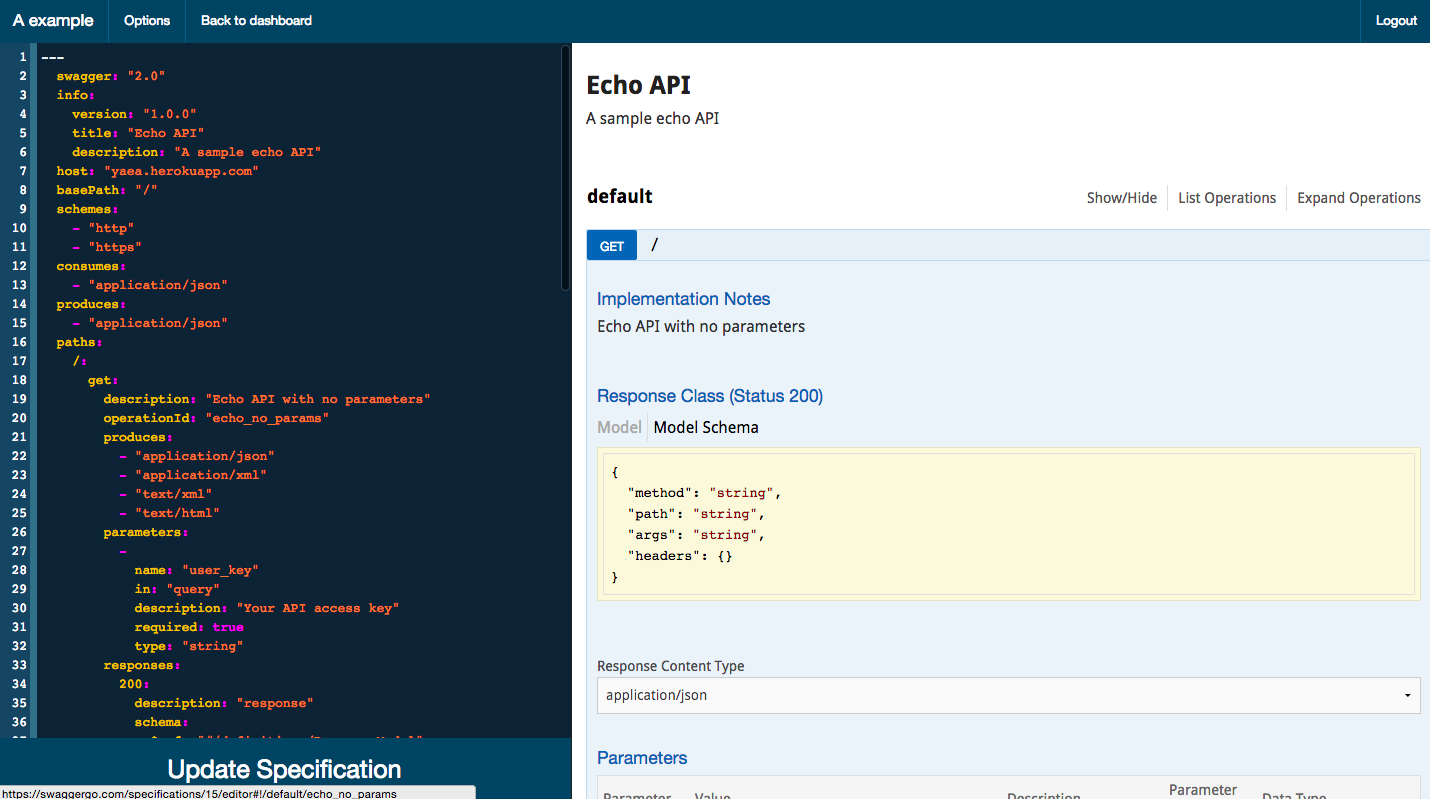The height and width of the screenshot is (799, 1430).
Task: Click - "application/xml" line in editor
Action: tap(193, 475)
